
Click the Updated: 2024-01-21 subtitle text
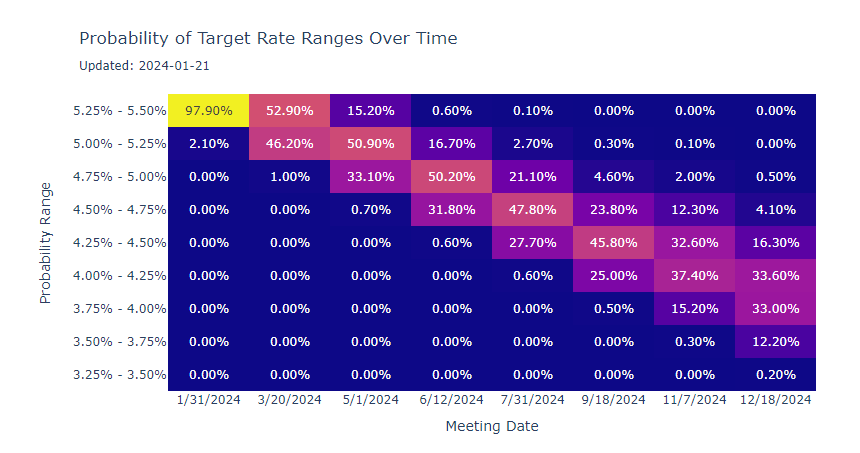144,66
